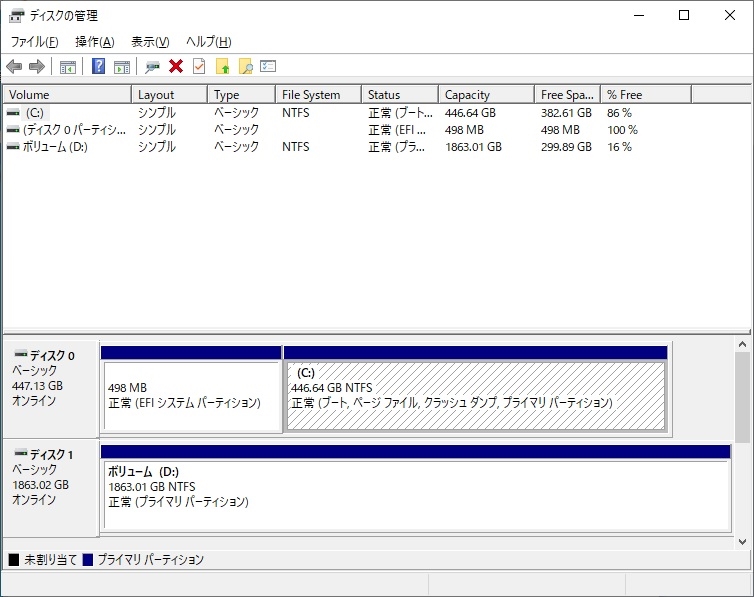Open Help via the question mark icon
This screenshot has width=754, height=597.
(x=98, y=66)
